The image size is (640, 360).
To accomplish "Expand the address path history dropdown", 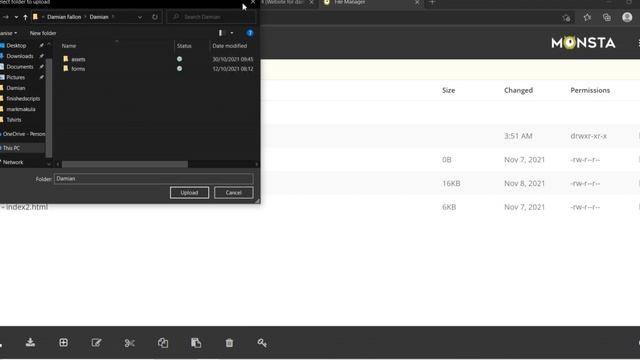I will (140, 17).
